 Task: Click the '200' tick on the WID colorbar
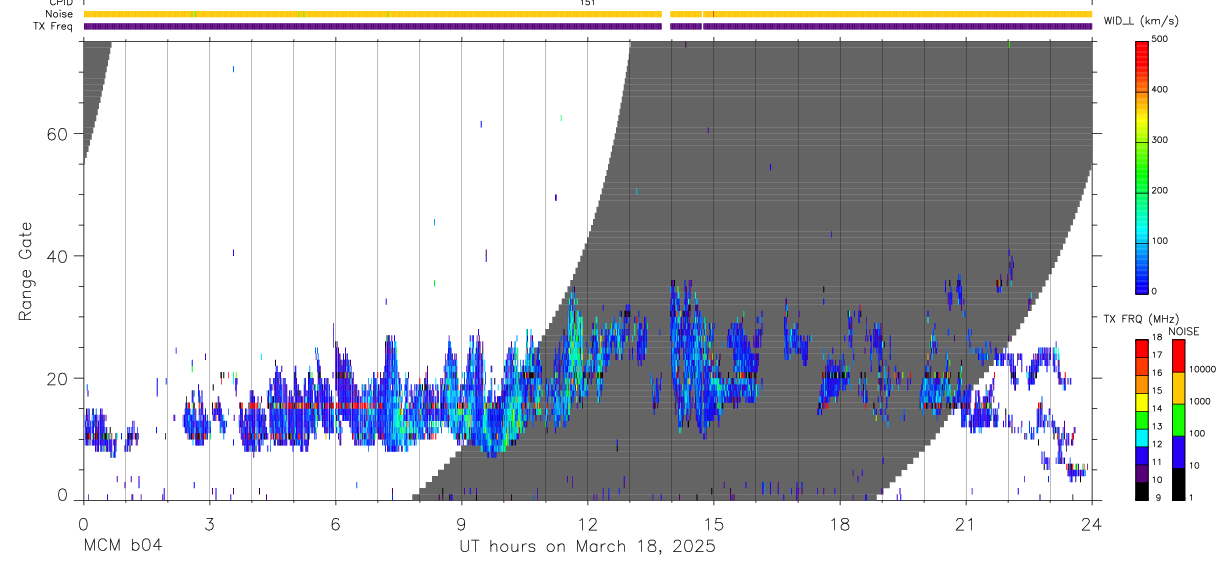[1161, 190]
